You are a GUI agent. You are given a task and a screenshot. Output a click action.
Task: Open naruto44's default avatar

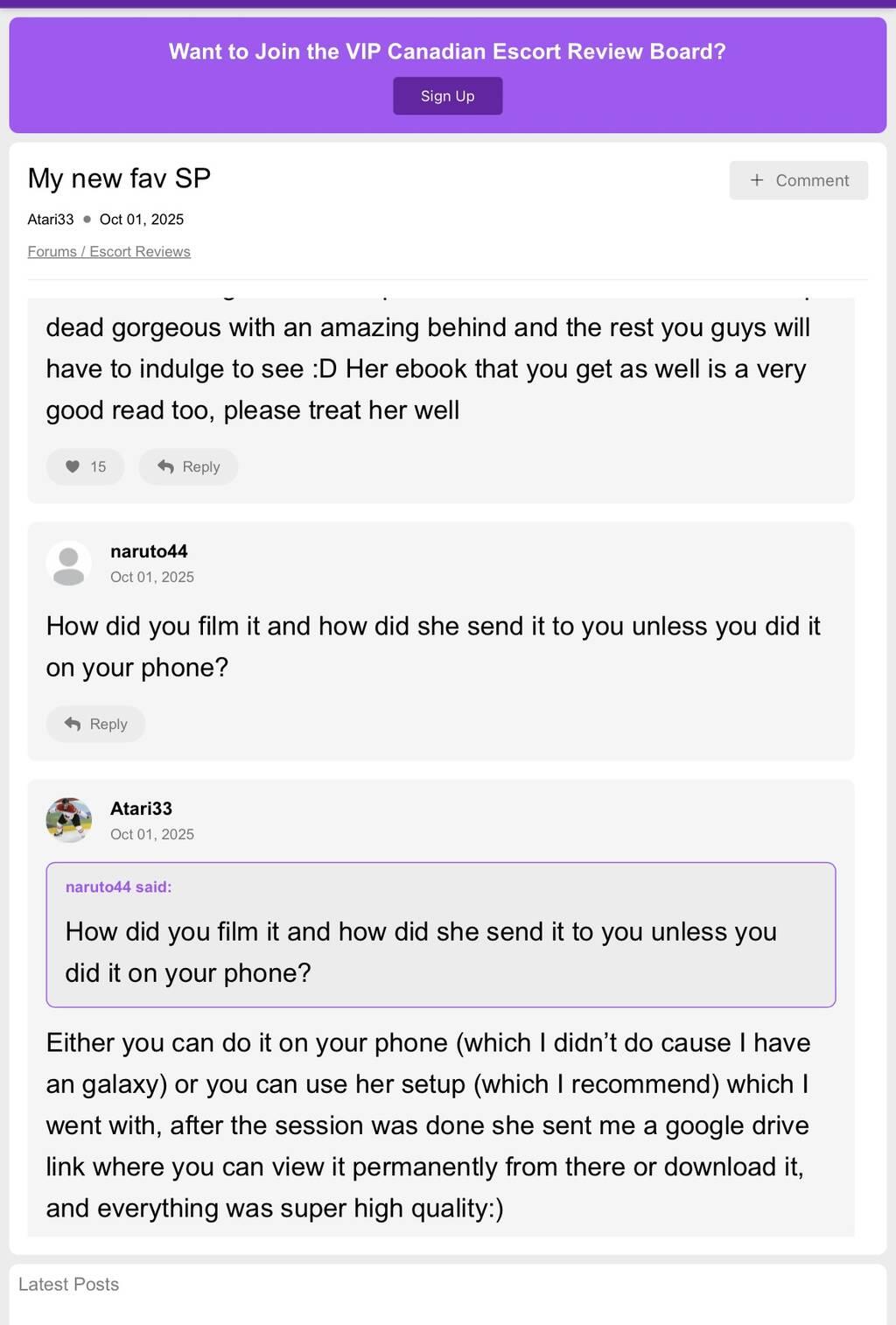[x=68, y=563]
